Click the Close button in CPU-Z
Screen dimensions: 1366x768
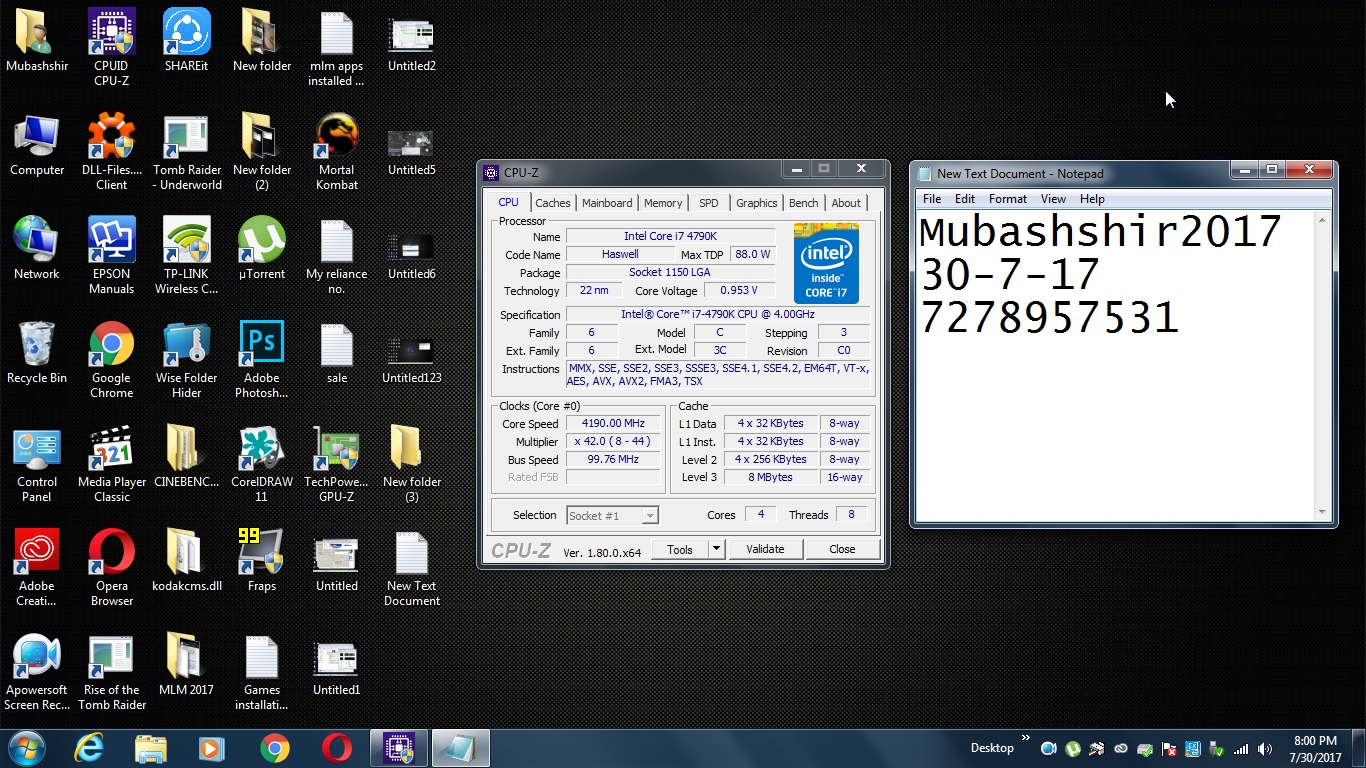tap(842, 549)
